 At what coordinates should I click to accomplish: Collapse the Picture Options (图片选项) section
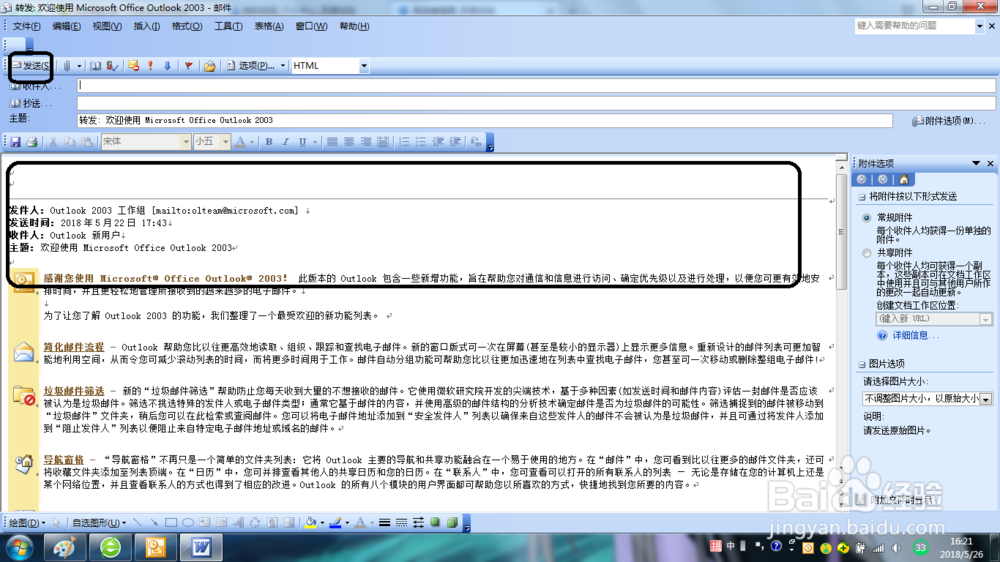point(862,364)
